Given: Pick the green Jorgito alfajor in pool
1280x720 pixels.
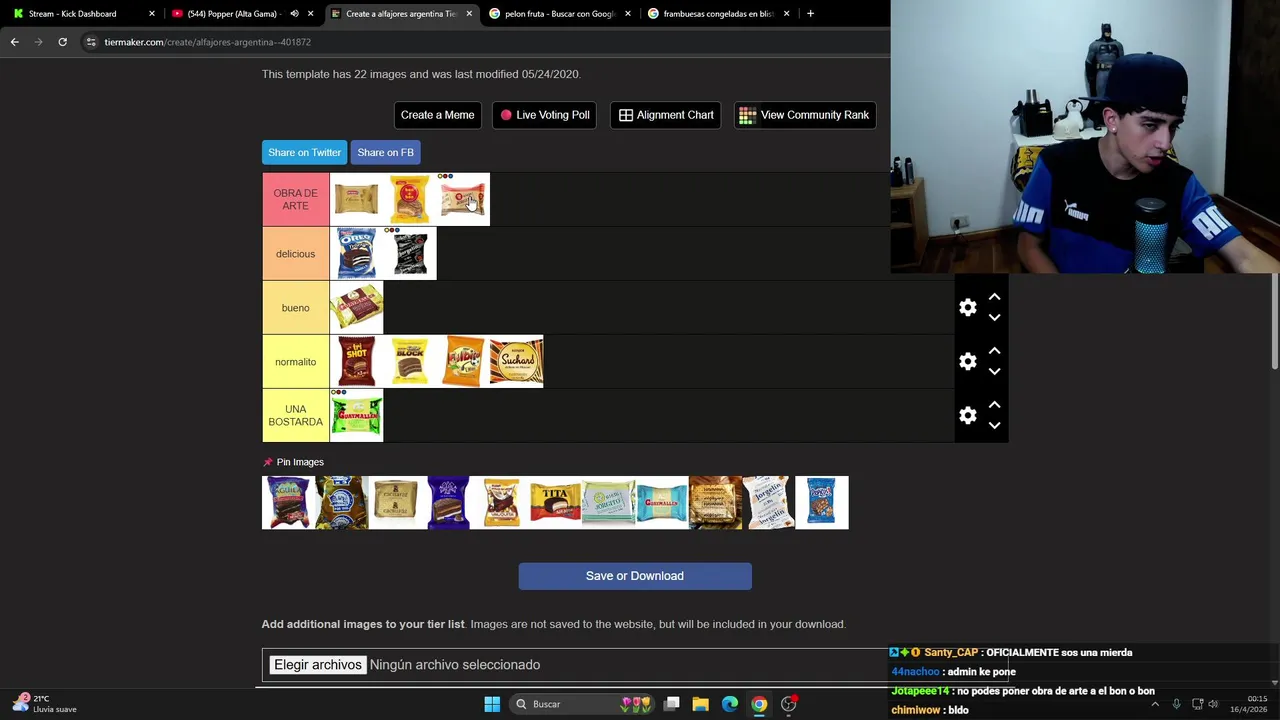Looking at the screenshot, I should pyautogui.click(x=608, y=502).
